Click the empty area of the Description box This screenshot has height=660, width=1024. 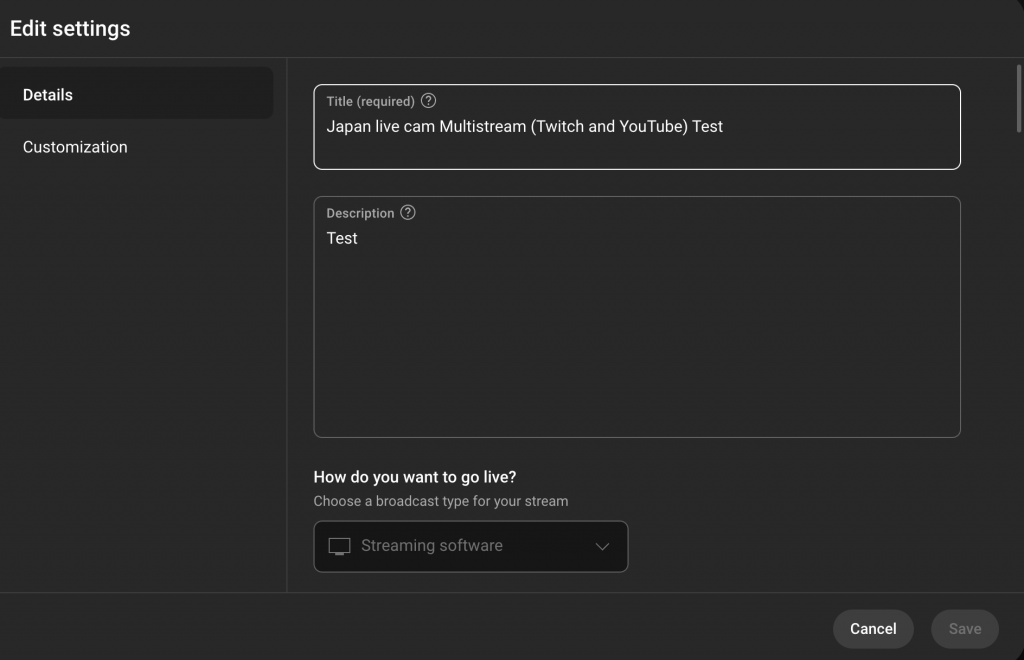pyautogui.click(x=636, y=340)
